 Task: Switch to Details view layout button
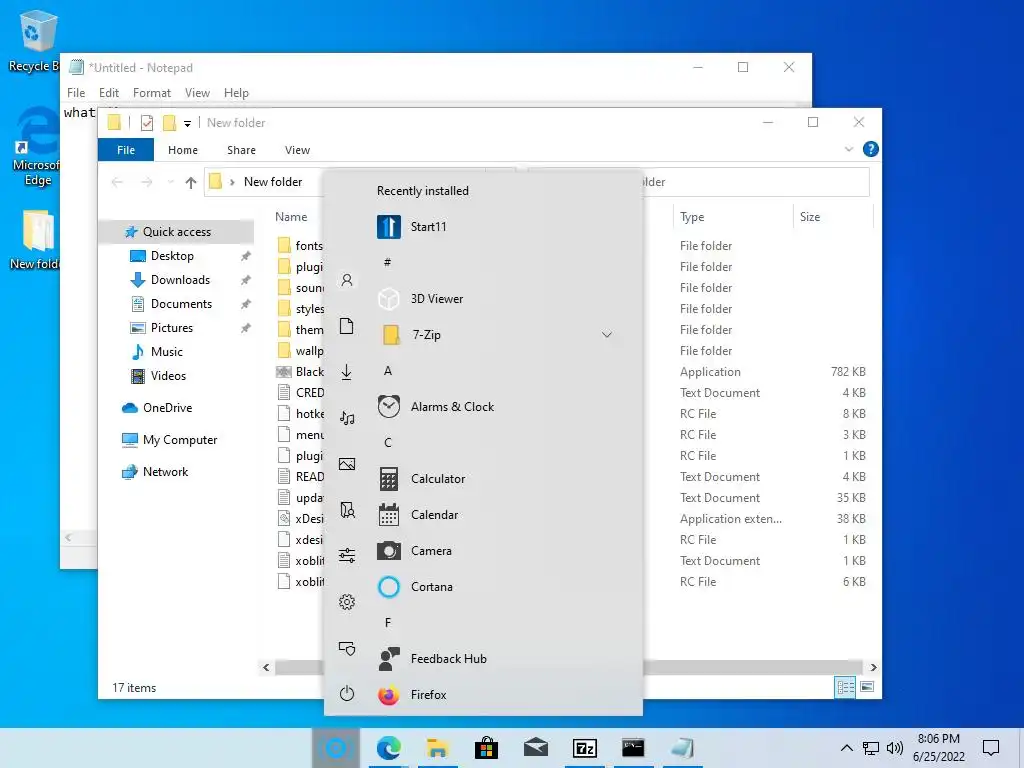(845, 687)
